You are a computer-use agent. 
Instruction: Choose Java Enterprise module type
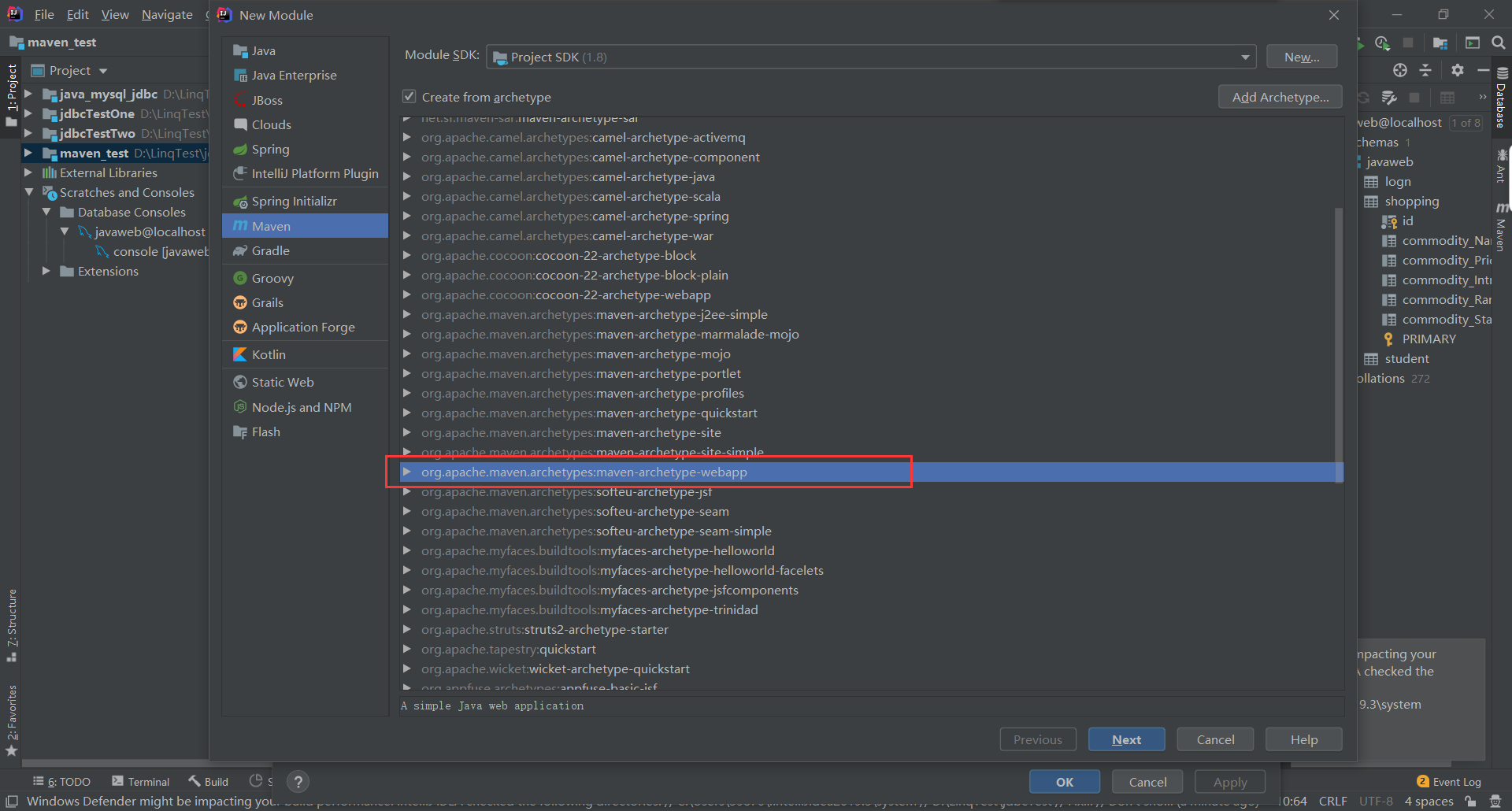pos(305,76)
